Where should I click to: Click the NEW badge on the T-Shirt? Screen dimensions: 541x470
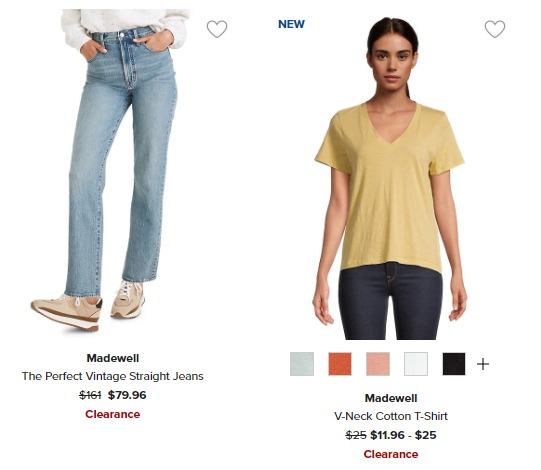292,24
